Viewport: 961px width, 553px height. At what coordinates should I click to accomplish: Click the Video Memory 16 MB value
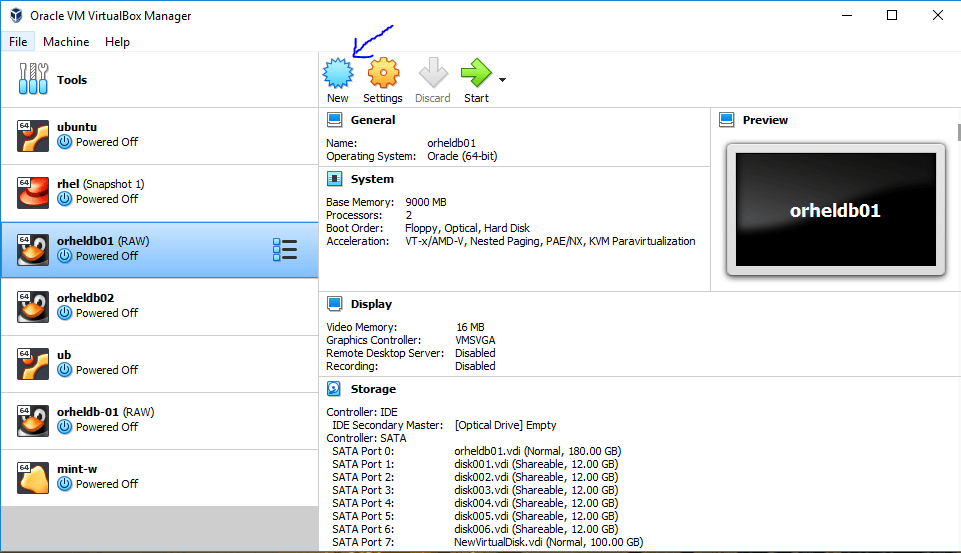click(x=470, y=327)
